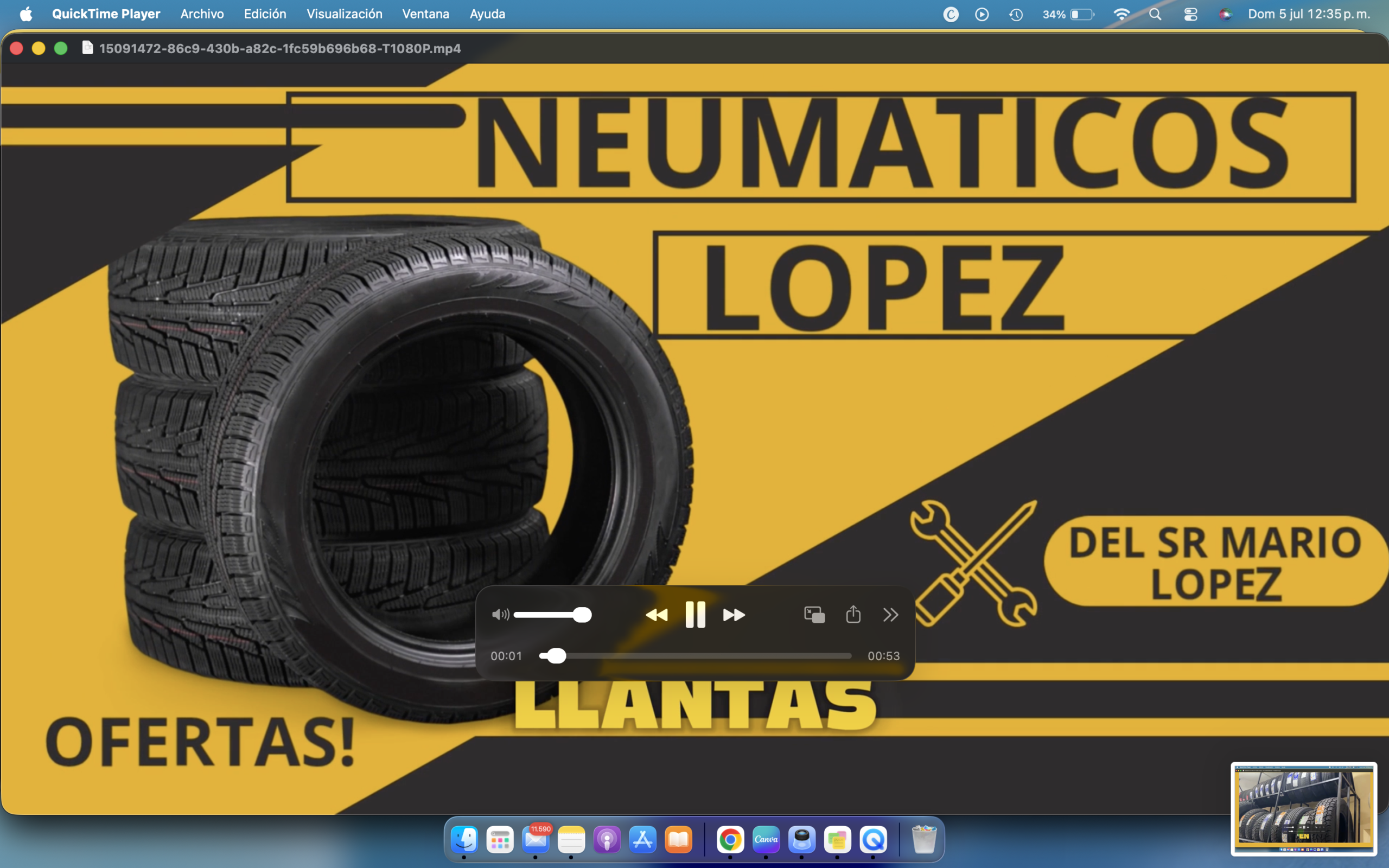The height and width of the screenshot is (868, 1389).
Task: Open Stickies app from the Dock
Action: point(837,840)
